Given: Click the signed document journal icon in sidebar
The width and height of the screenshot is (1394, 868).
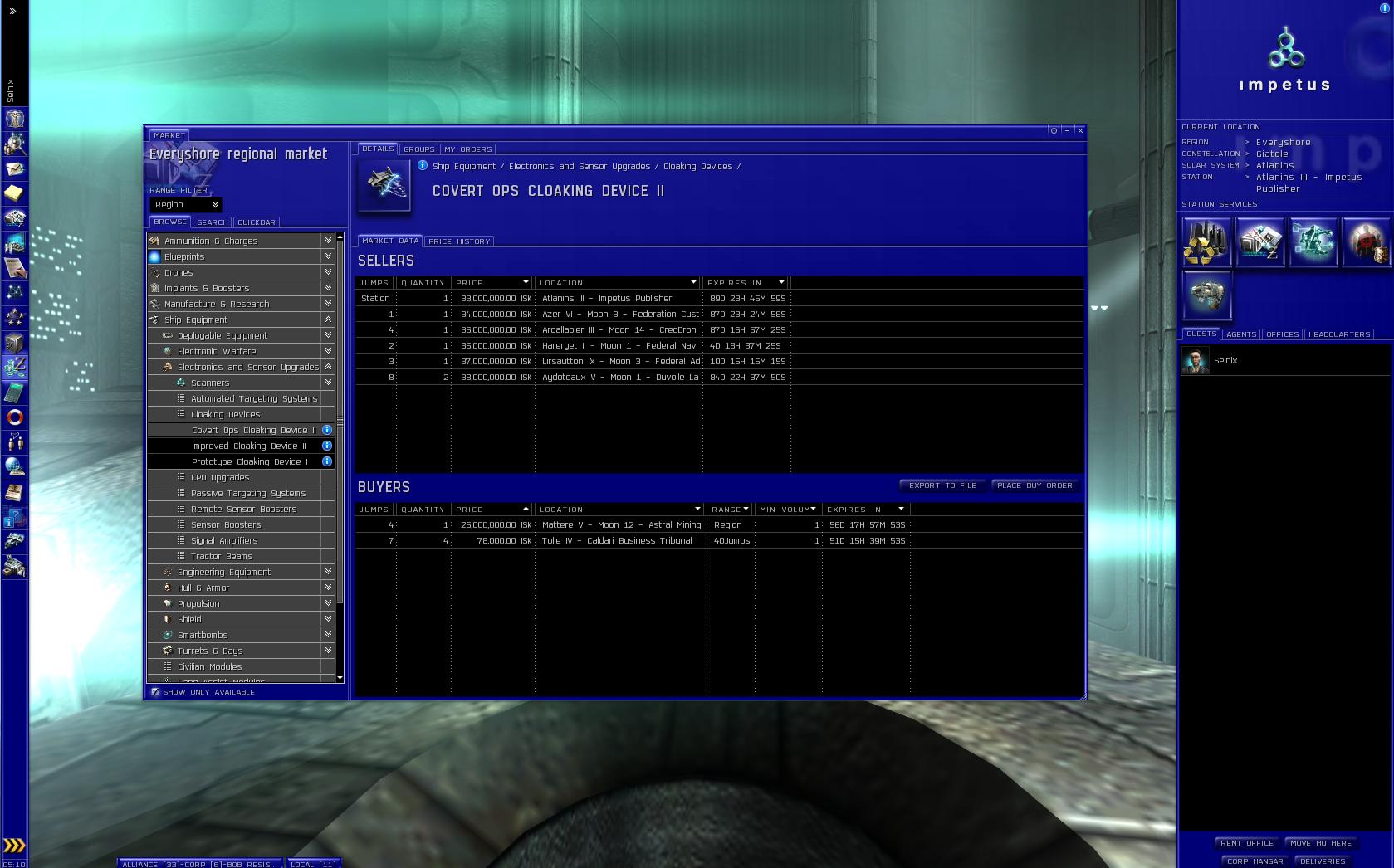Looking at the screenshot, I should click(15, 267).
